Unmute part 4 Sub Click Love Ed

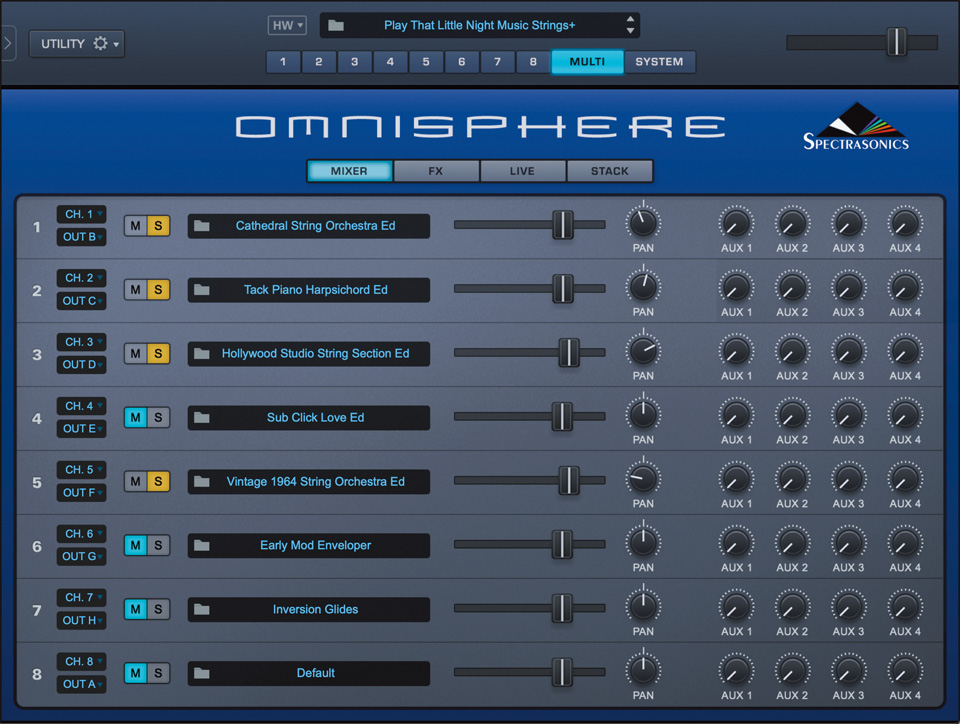pos(135,417)
